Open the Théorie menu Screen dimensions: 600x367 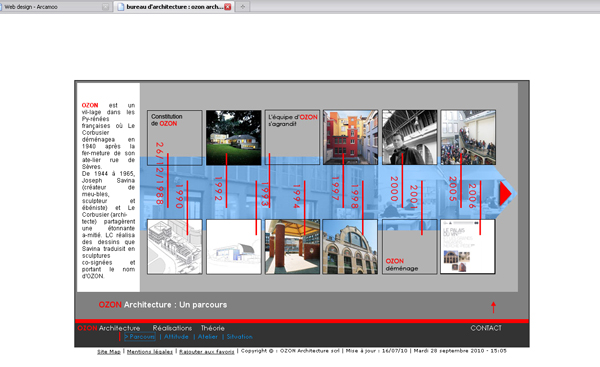(x=212, y=328)
